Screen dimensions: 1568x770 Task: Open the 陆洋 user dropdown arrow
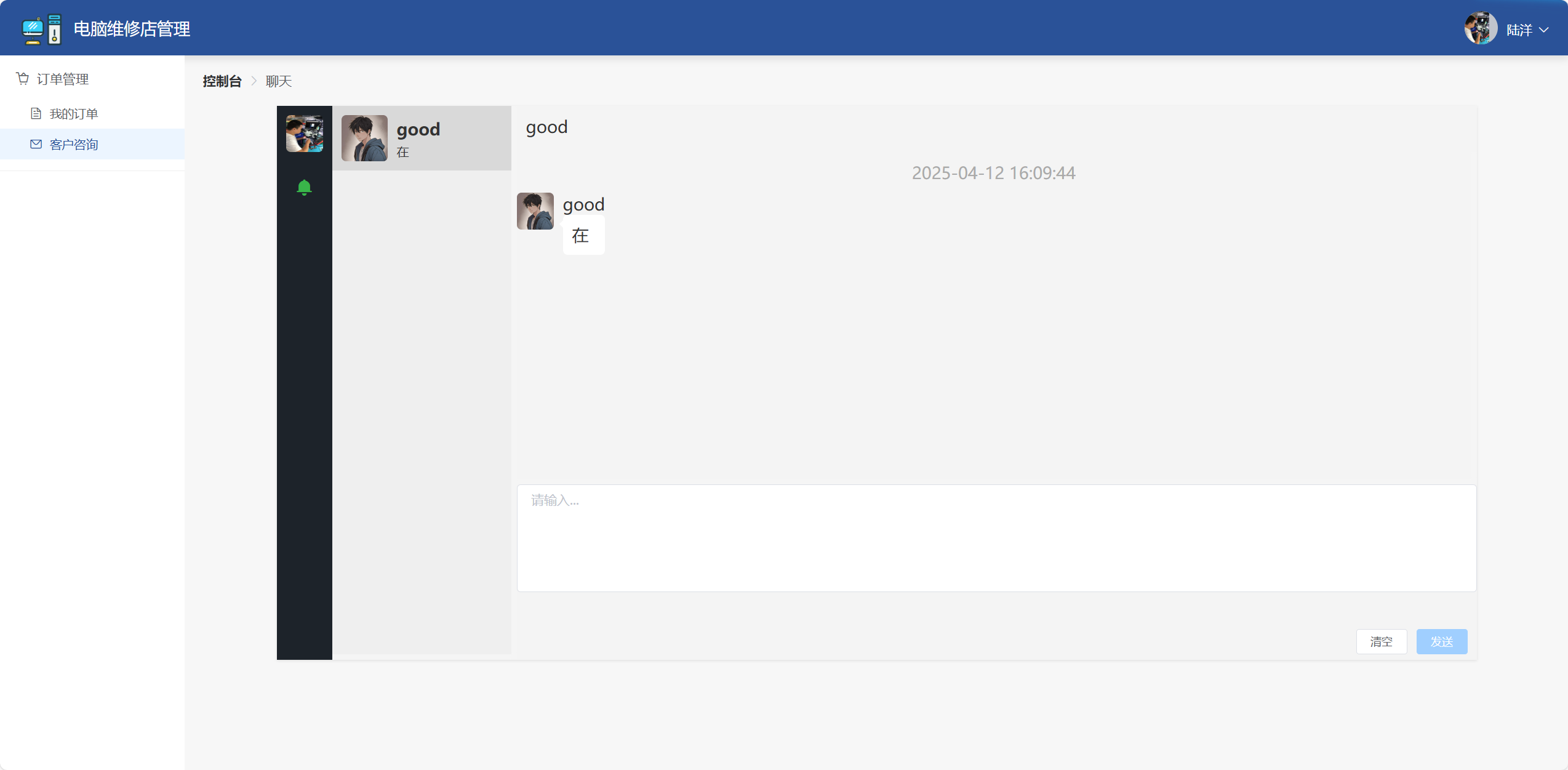coord(1544,30)
